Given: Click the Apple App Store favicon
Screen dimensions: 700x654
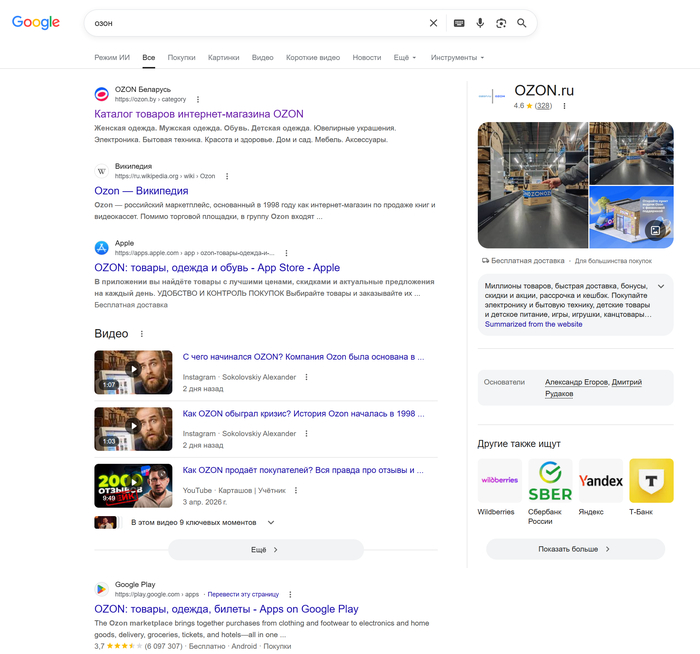Looking at the screenshot, I should (x=101, y=248).
